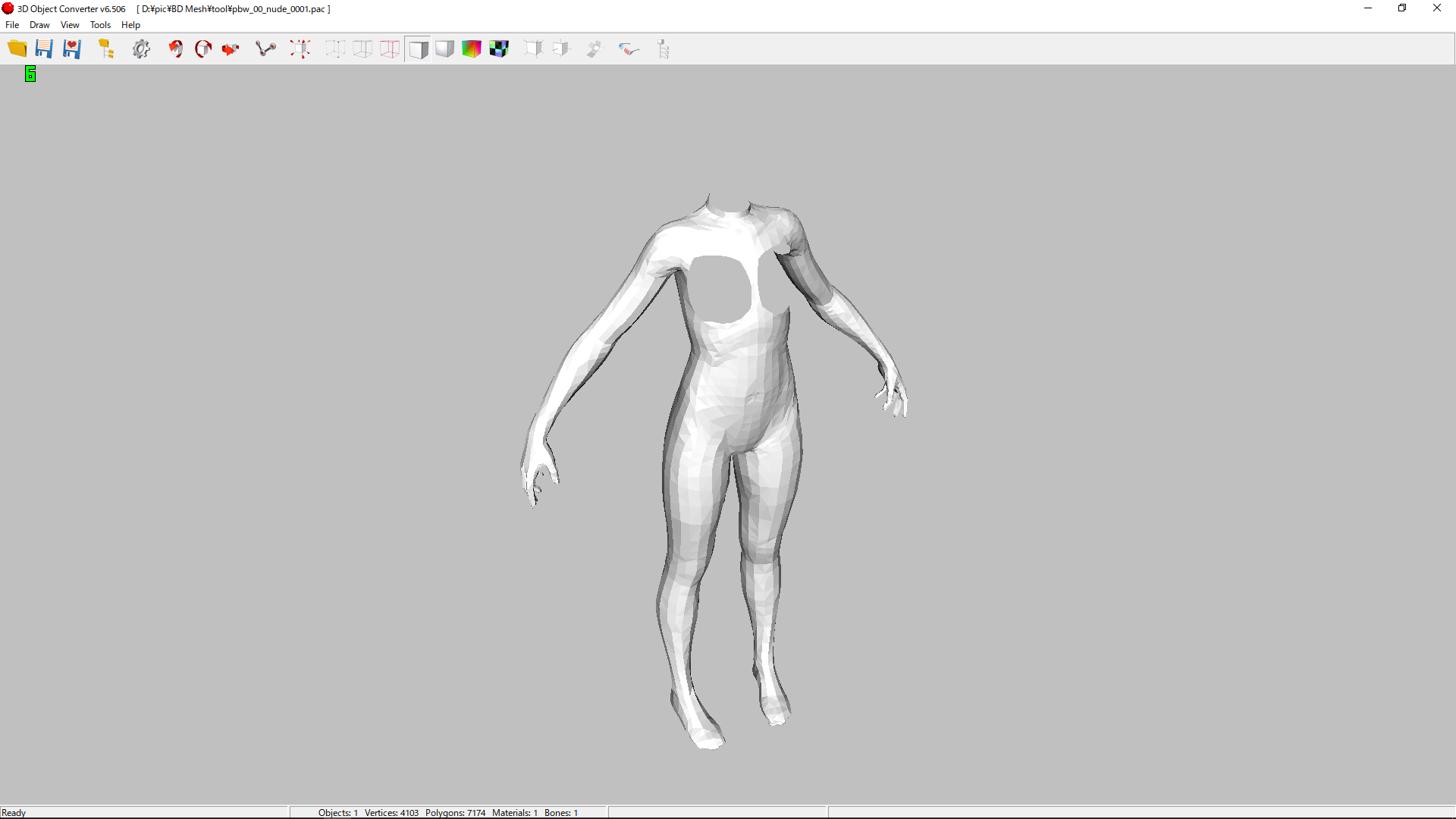
Task: Open the Help menu
Action: (130, 25)
